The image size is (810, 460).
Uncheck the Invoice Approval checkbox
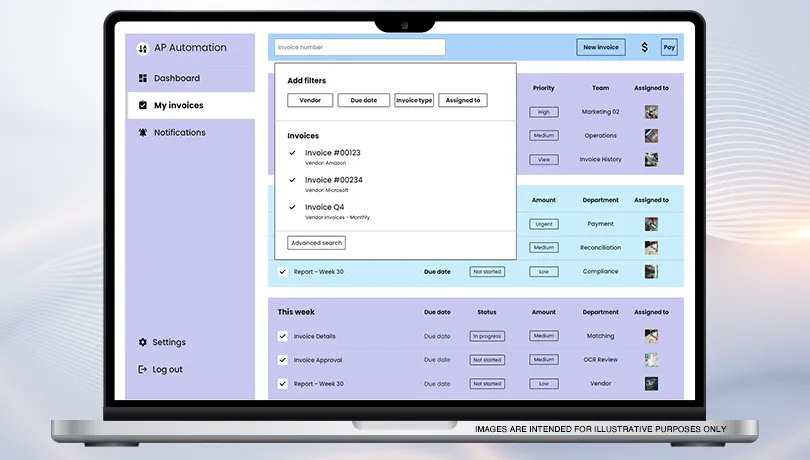click(x=283, y=360)
